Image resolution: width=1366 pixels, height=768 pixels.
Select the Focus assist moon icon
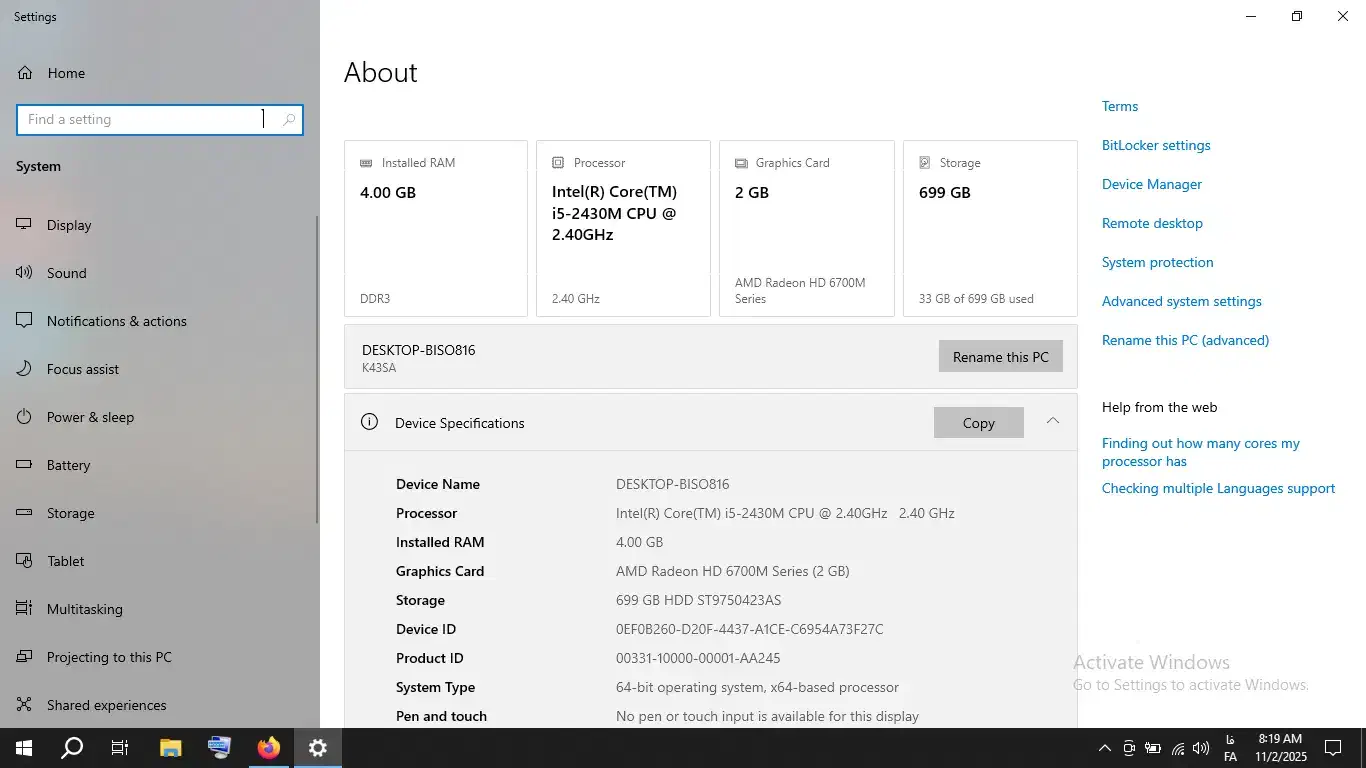(25, 369)
